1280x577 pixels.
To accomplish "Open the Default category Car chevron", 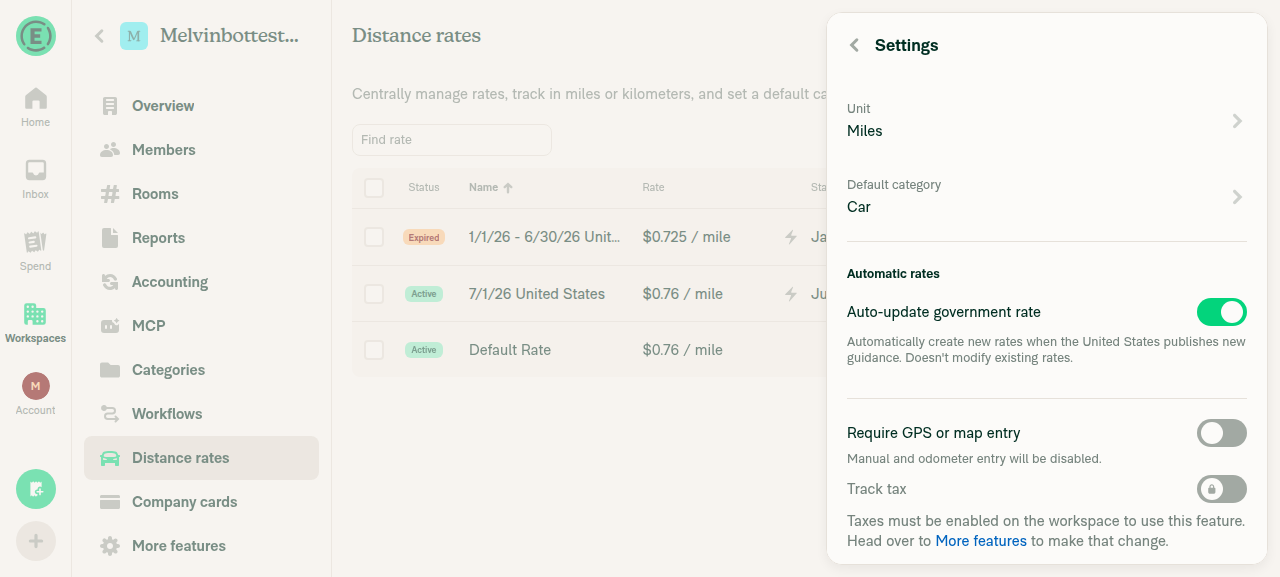I will [1237, 197].
